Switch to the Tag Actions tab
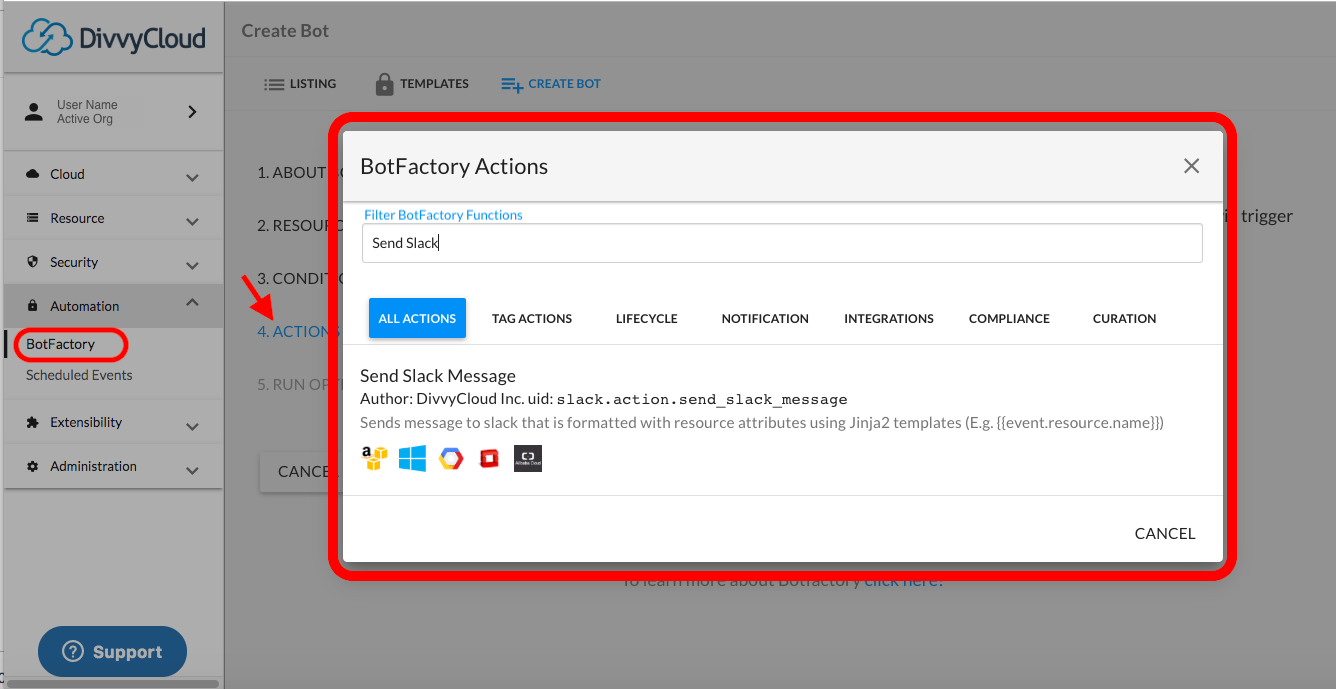The image size is (1336, 689). click(532, 318)
